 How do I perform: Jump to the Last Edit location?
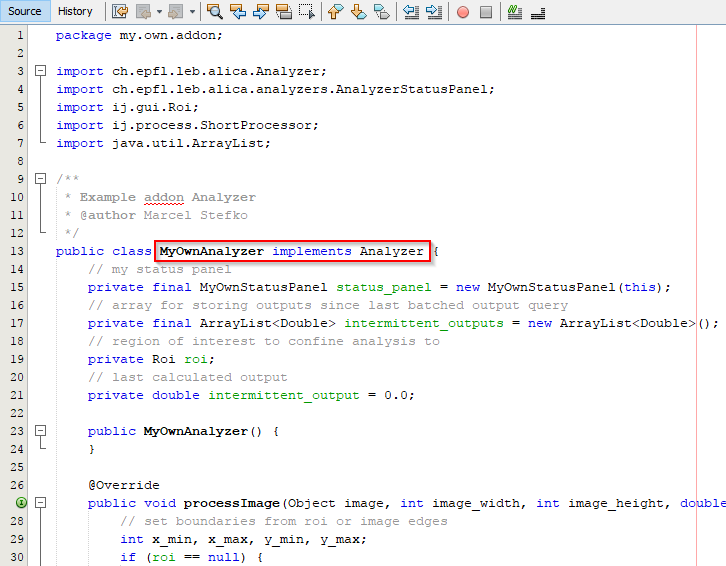point(120,11)
